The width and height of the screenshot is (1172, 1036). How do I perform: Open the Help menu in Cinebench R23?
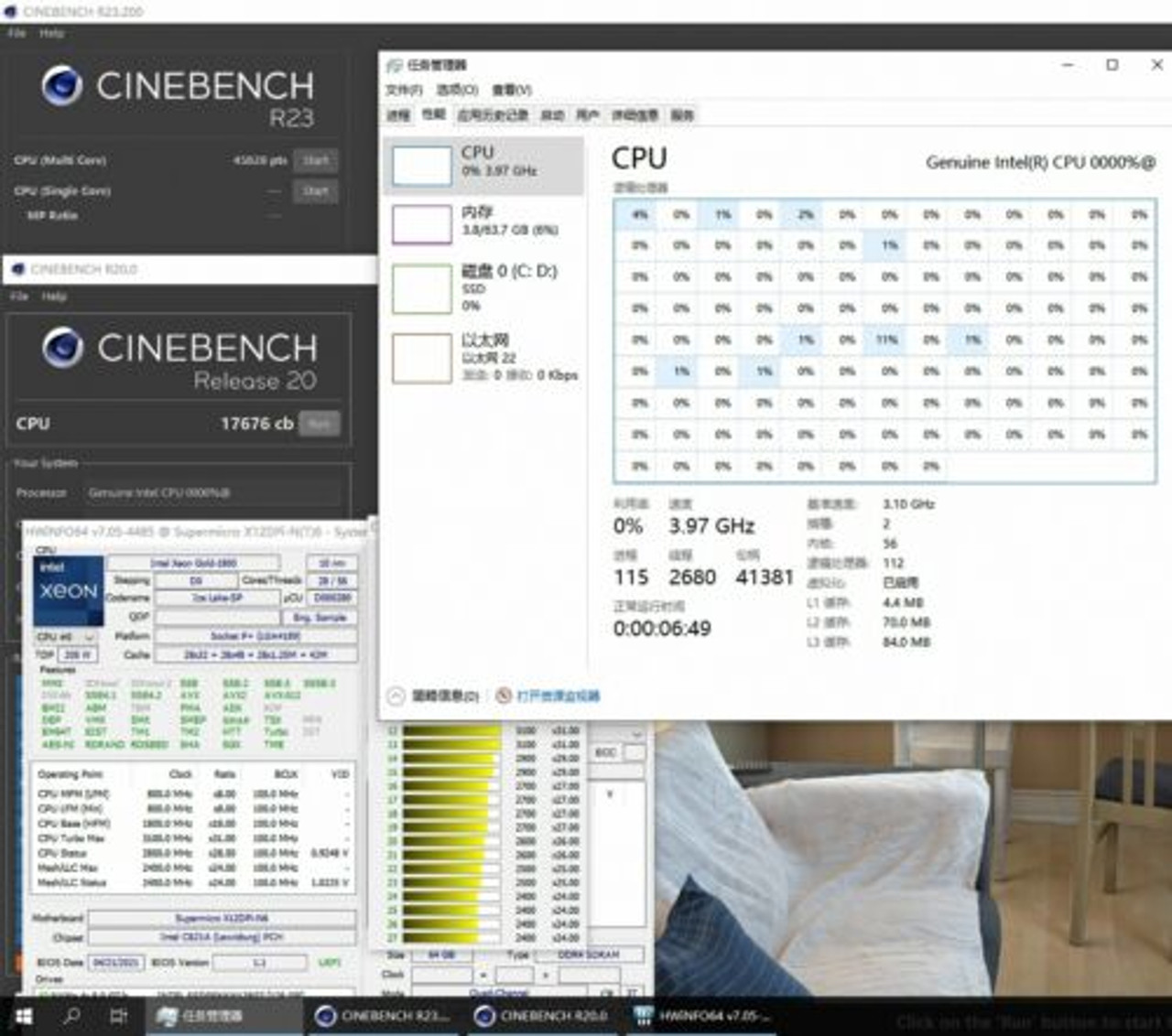[x=51, y=33]
